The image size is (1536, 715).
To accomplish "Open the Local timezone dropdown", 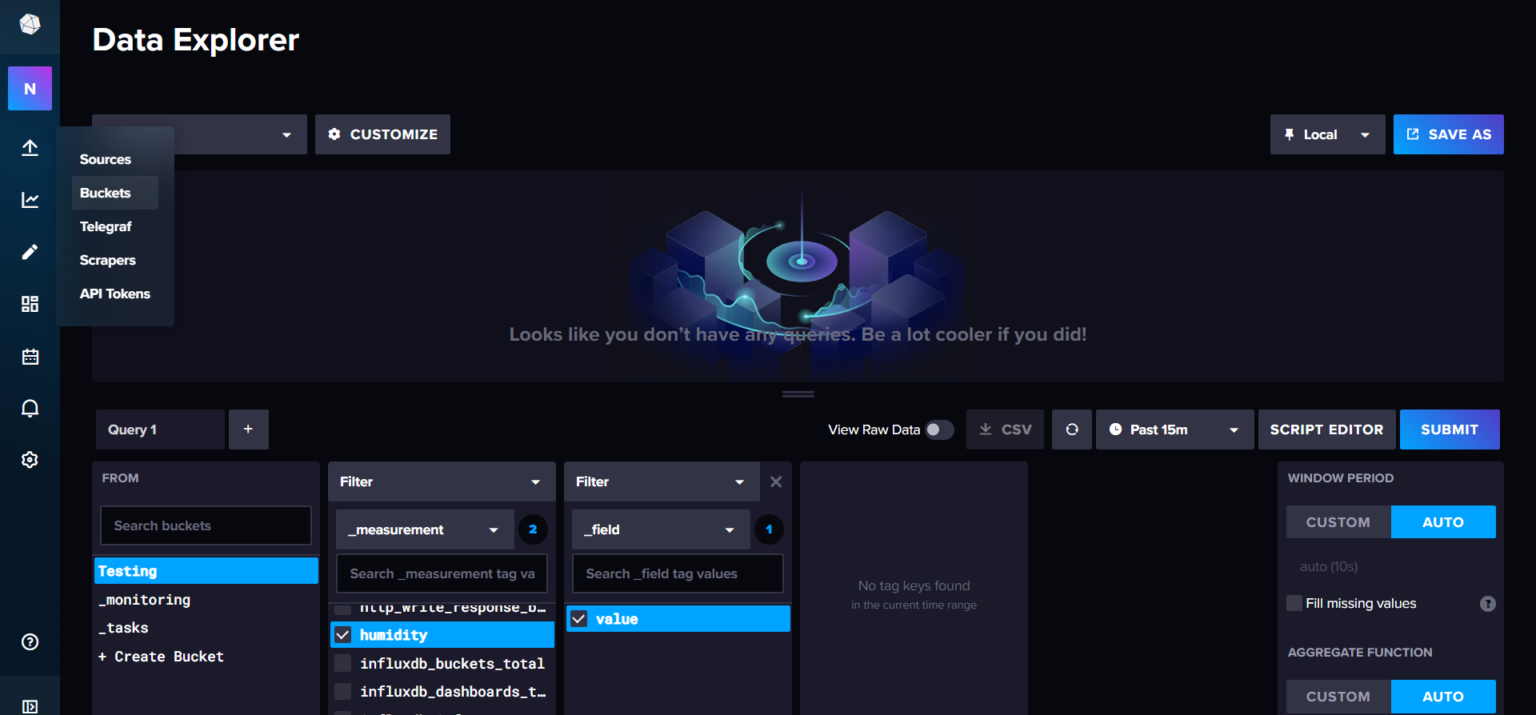I will click(1327, 134).
